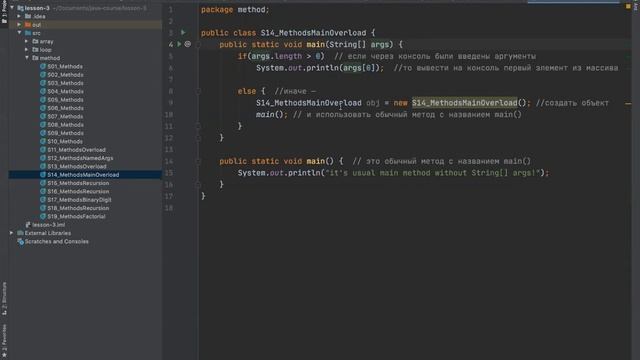Open S09_Methods class icon

pos(43,133)
